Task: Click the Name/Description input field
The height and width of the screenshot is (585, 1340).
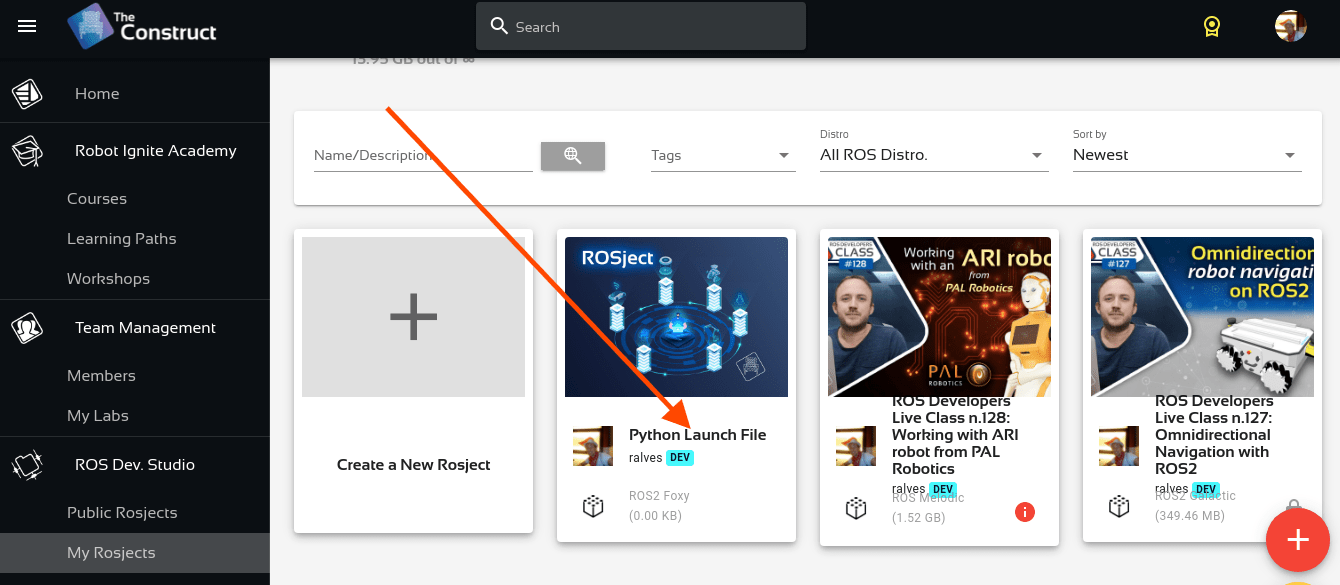Action: (x=423, y=155)
